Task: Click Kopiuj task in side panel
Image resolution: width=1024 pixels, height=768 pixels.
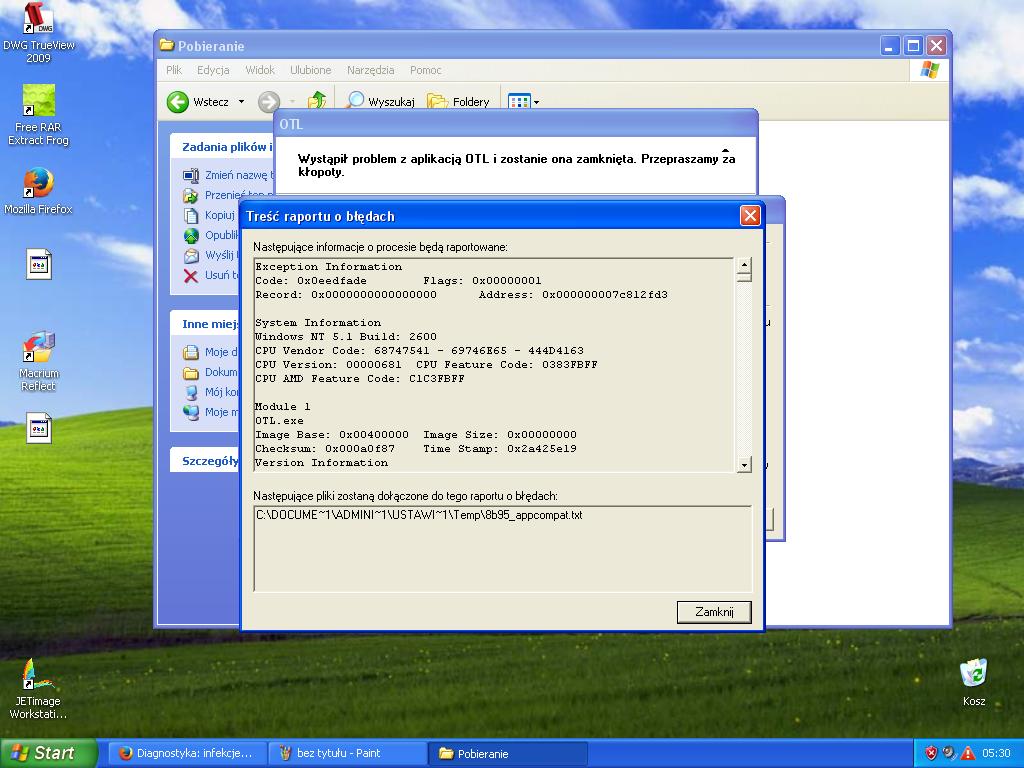Action: pos(219,215)
